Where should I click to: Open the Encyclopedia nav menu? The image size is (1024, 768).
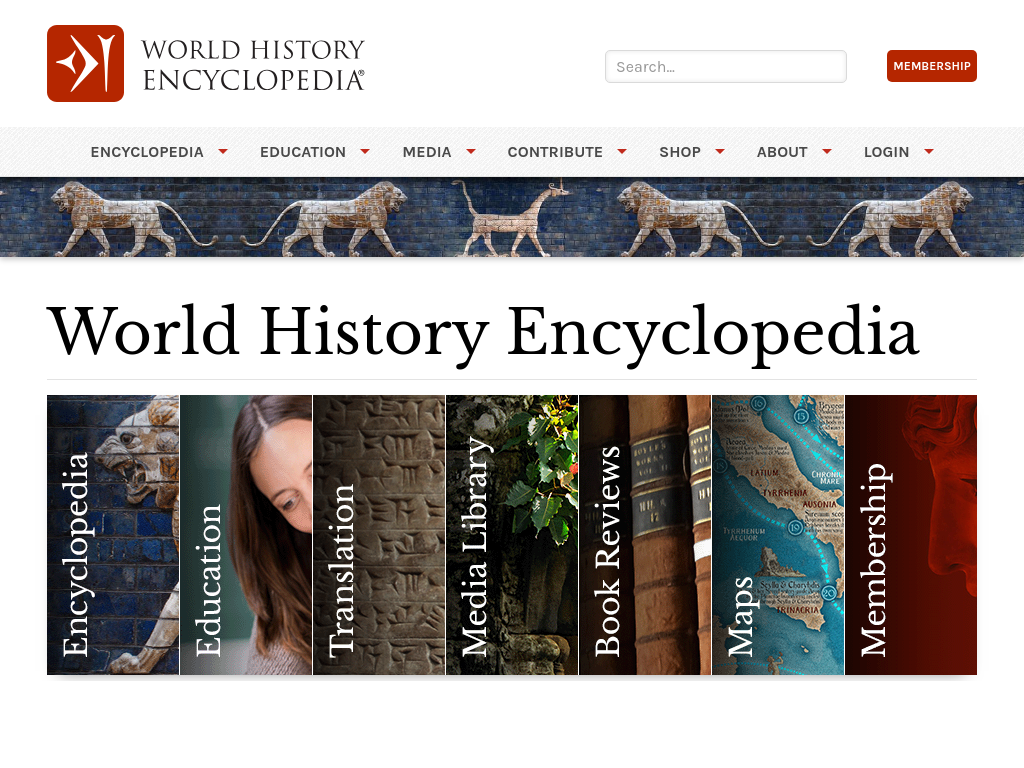point(147,152)
